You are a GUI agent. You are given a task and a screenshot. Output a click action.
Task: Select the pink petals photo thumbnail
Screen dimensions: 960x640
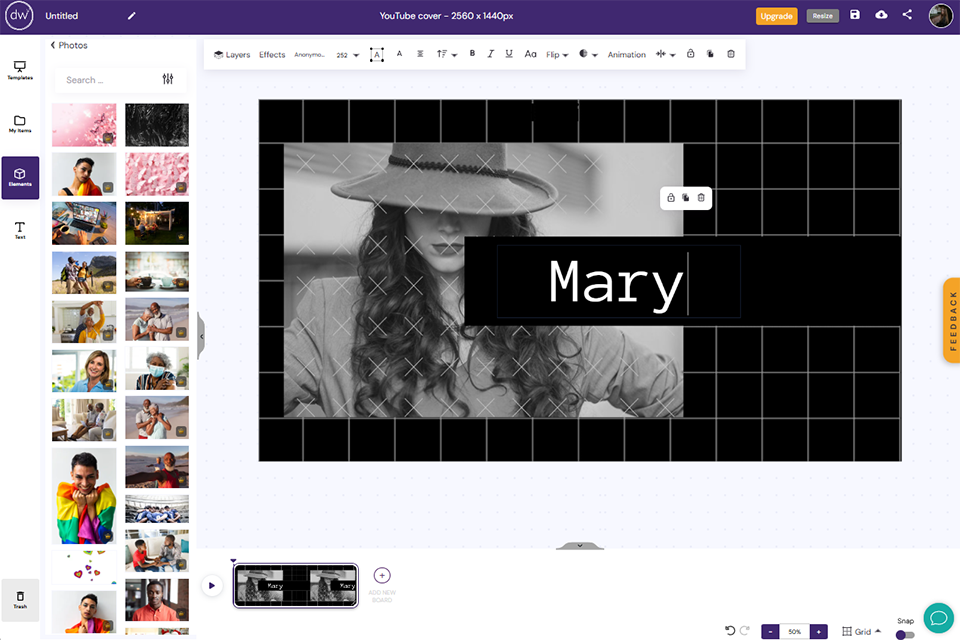[x=157, y=174]
